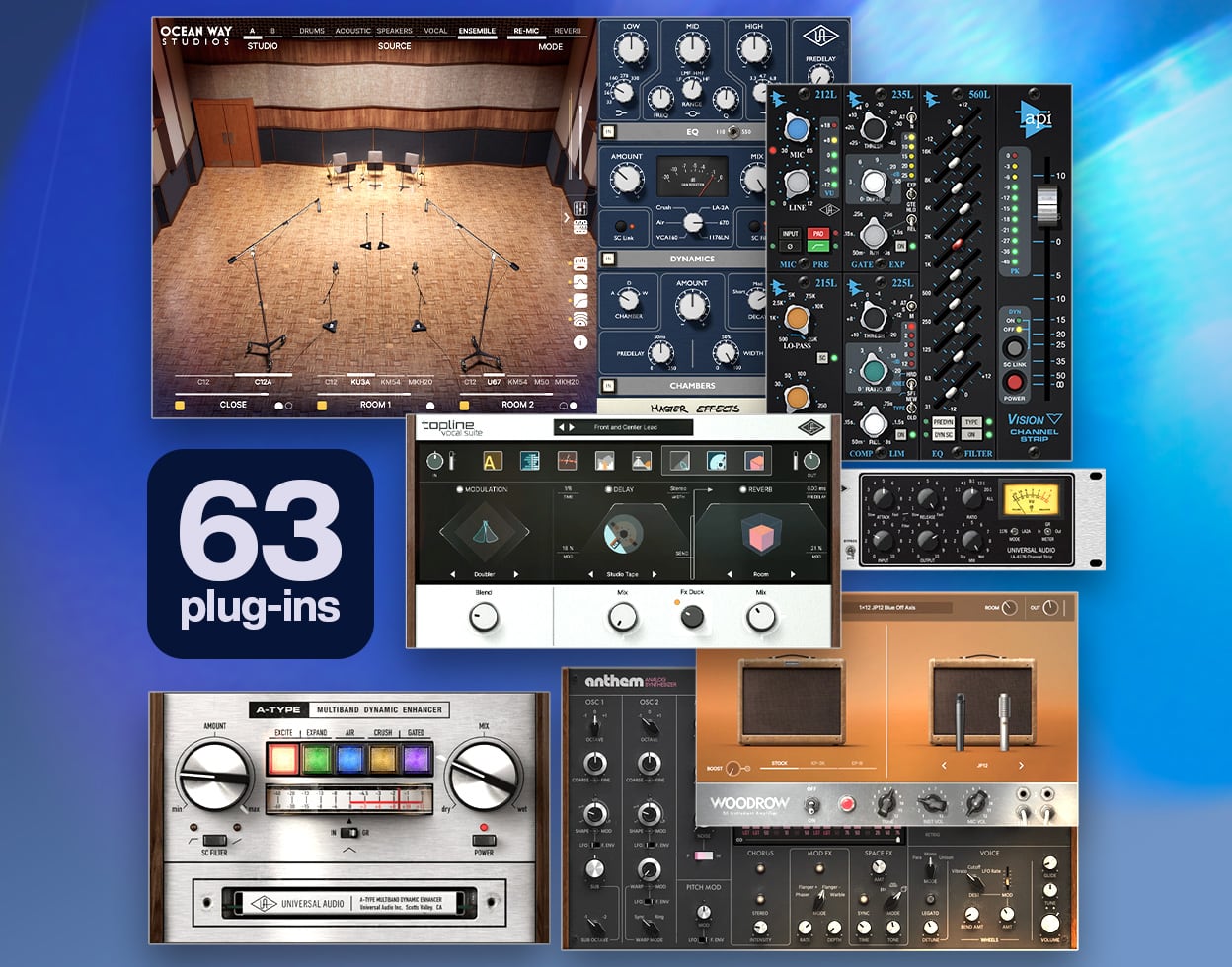The width and height of the screenshot is (1232, 967).
Task: Toggle the red POWER switch on the A-Type
Action: [x=484, y=841]
